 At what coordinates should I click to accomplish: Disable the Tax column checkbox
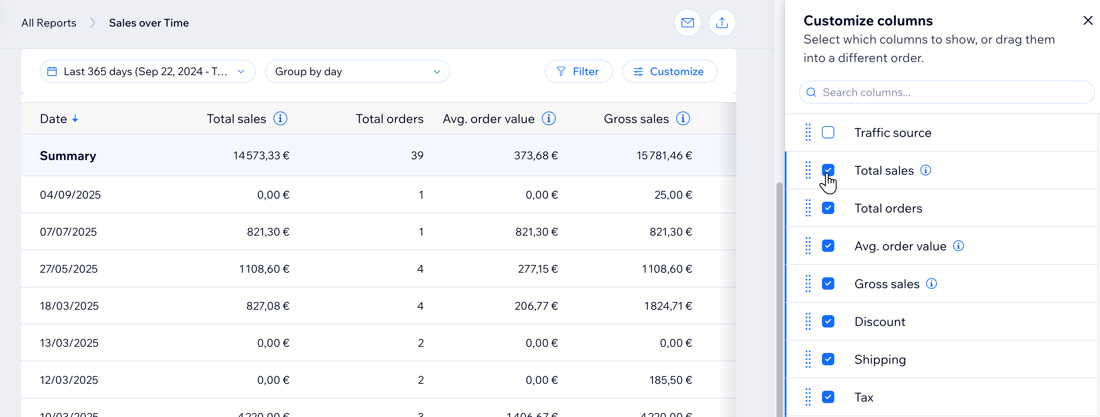828,397
